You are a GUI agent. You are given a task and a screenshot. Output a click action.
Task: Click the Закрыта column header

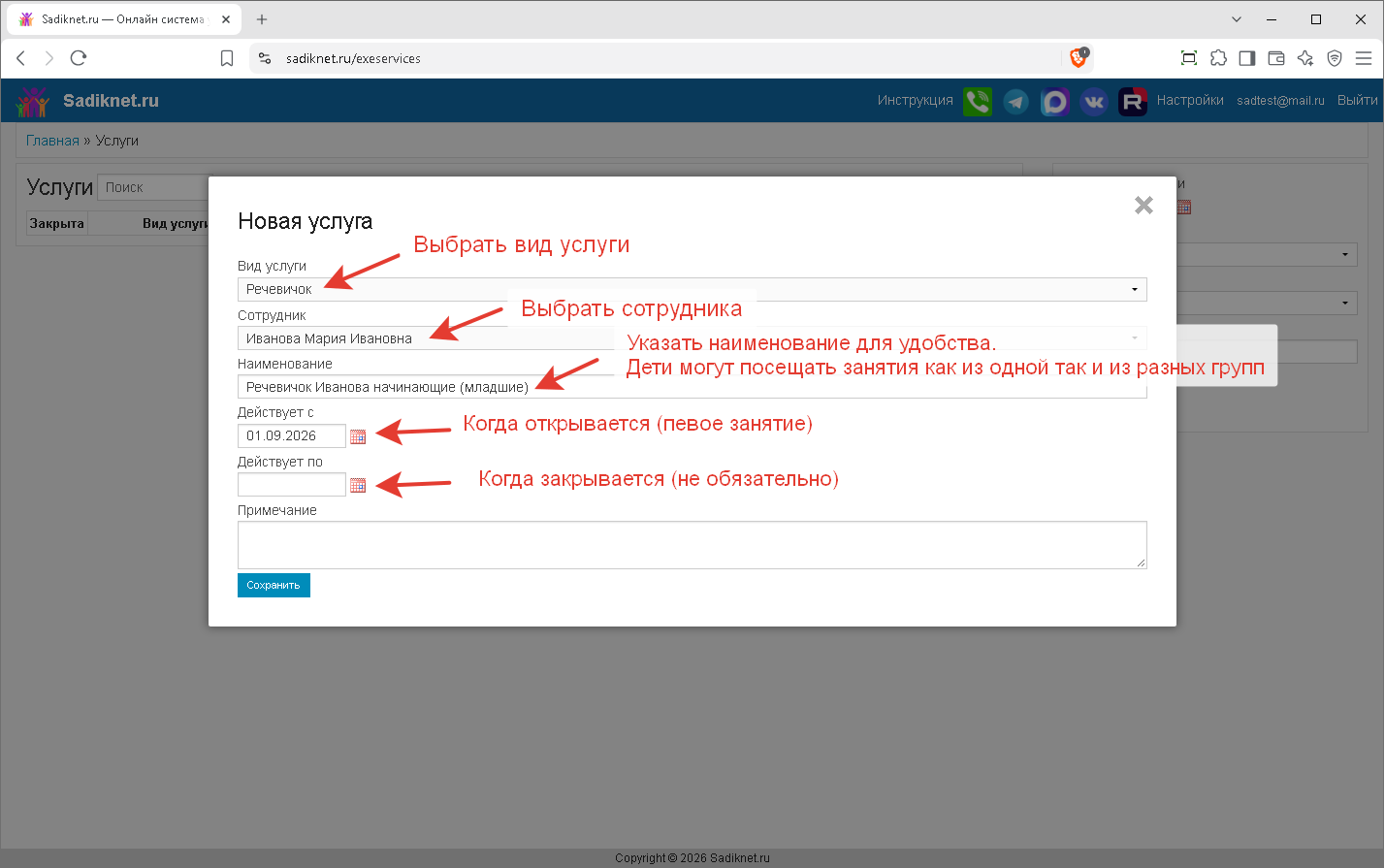click(x=57, y=223)
